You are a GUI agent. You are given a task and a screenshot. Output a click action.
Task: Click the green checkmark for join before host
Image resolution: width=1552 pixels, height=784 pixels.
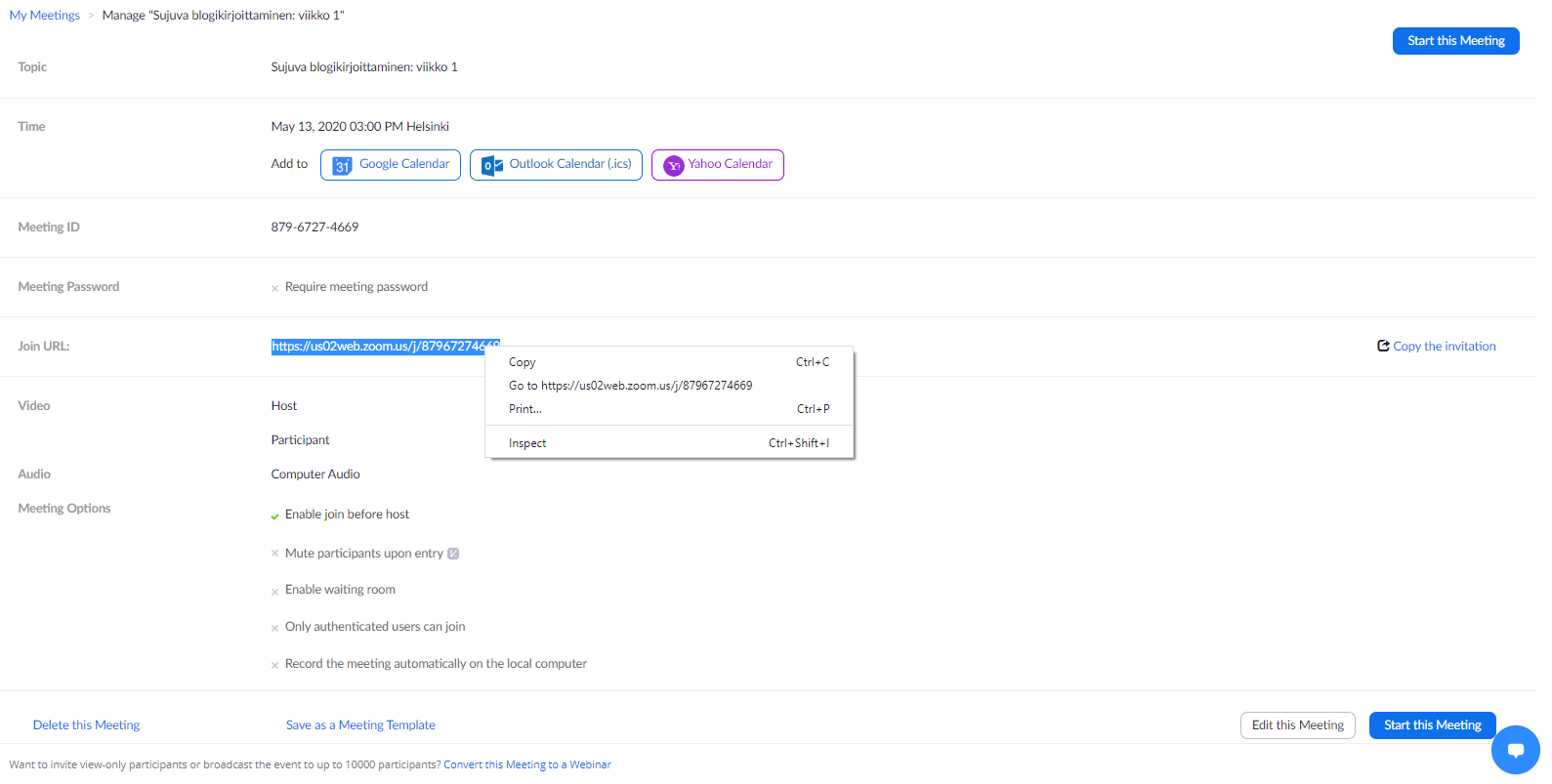pyautogui.click(x=274, y=516)
